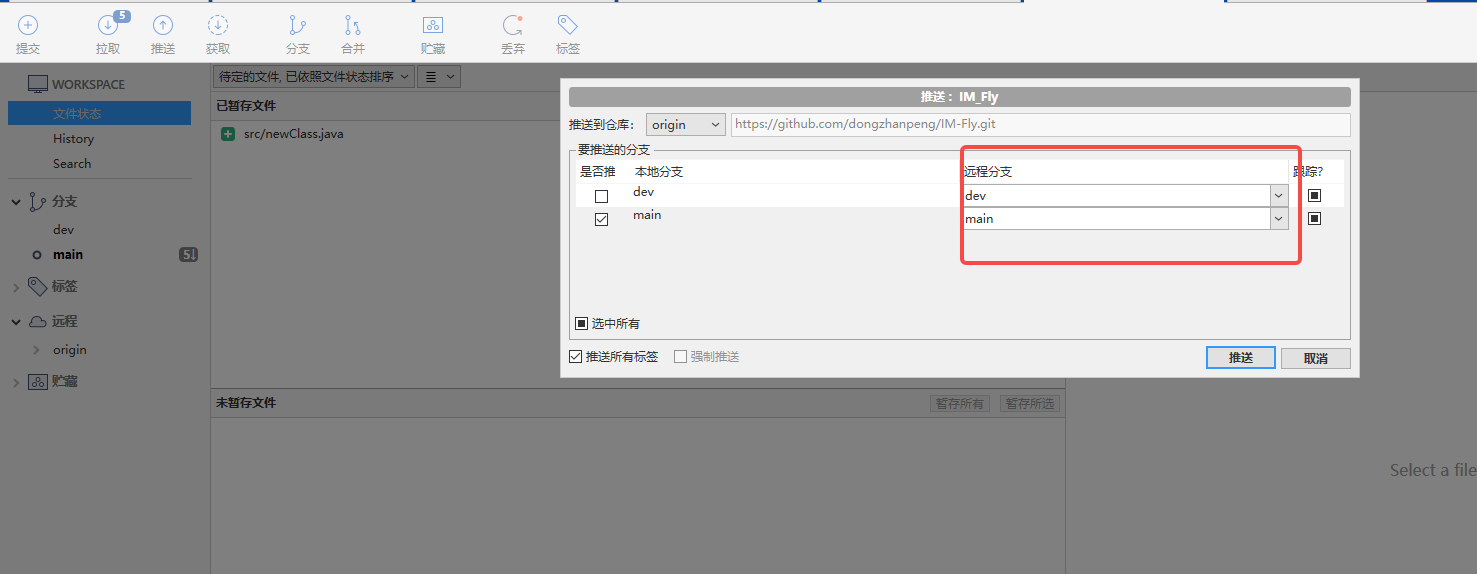
Task: Open the list view mode dropdown
Action: click(438, 76)
